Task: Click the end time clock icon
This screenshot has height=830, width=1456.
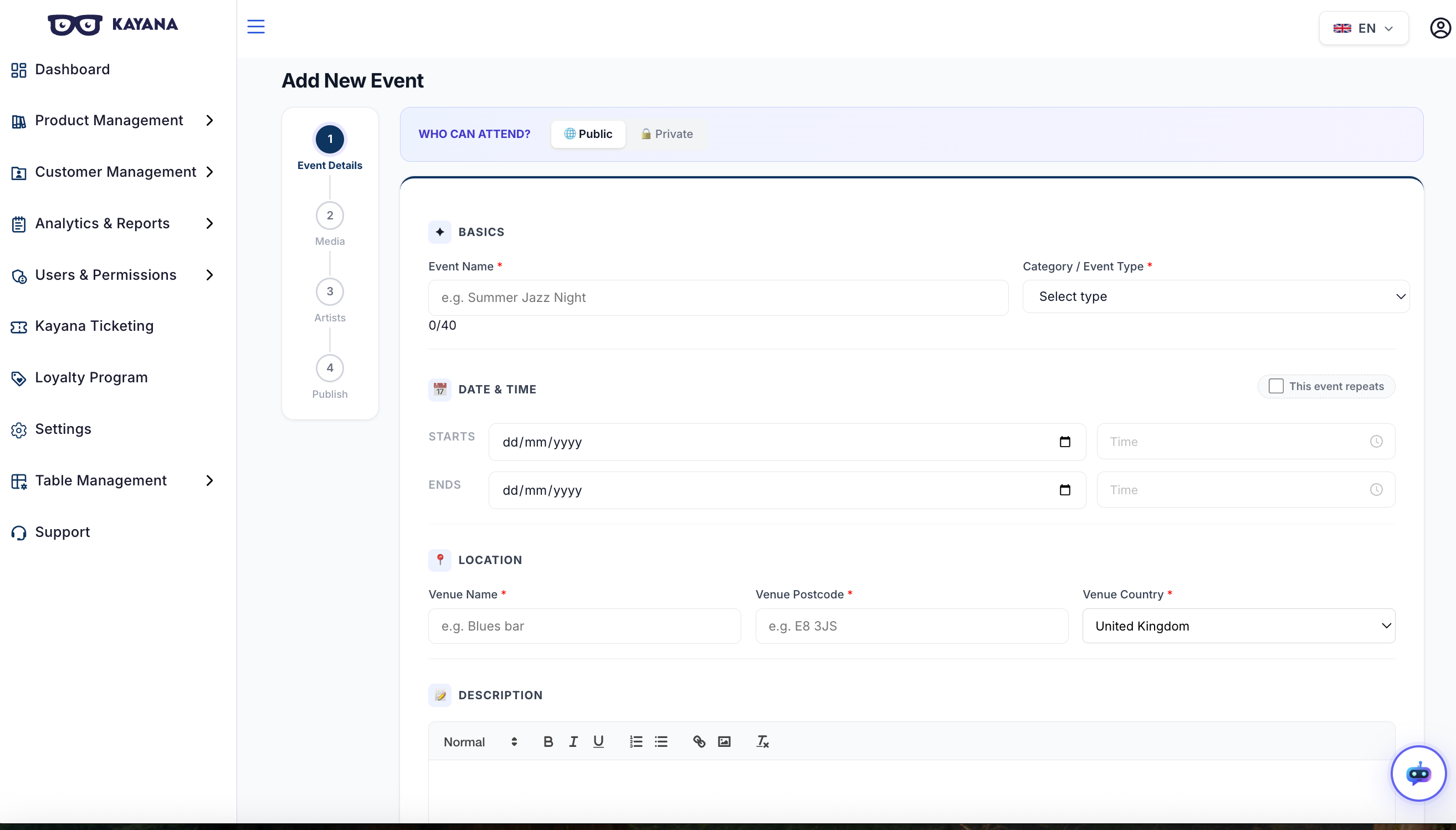Action: pos(1376,490)
